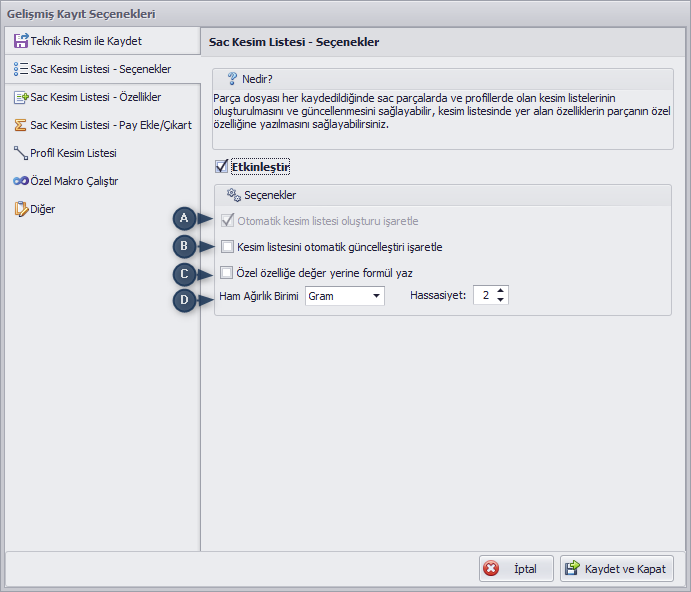Click the İptal button

pos(516,569)
